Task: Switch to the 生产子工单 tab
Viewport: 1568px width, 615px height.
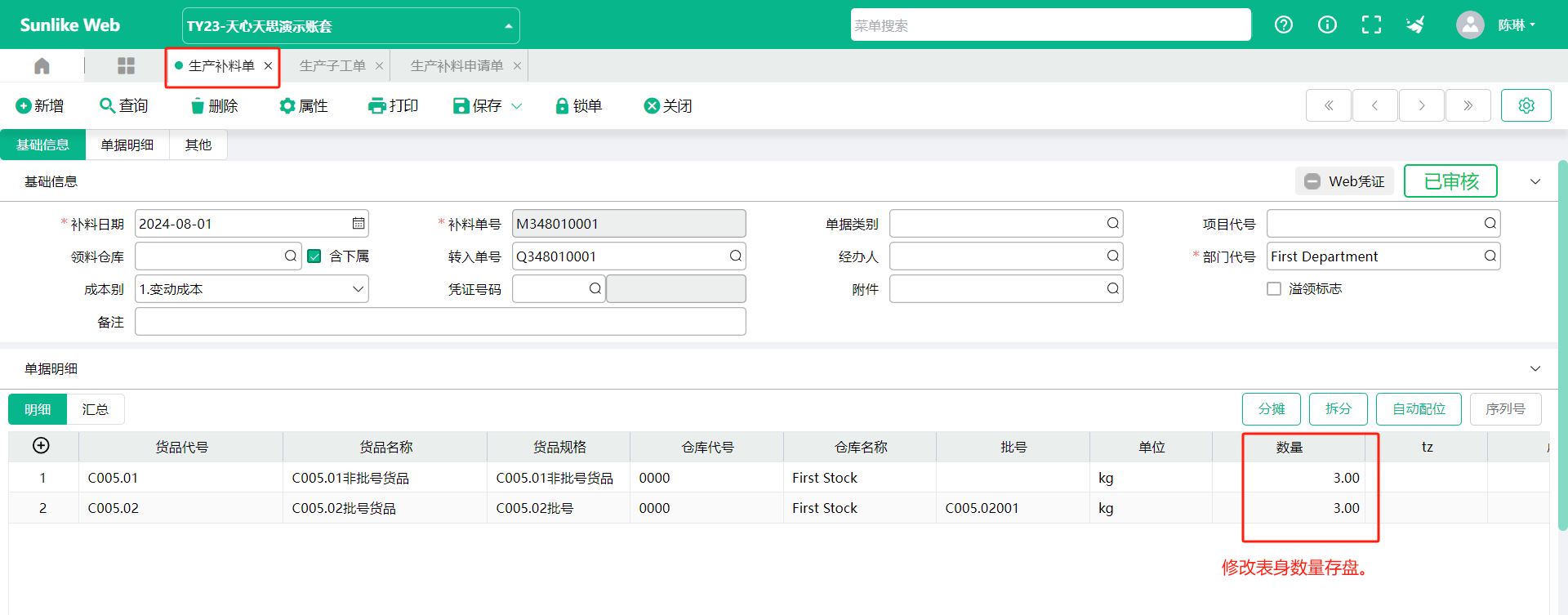Action: [x=332, y=65]
